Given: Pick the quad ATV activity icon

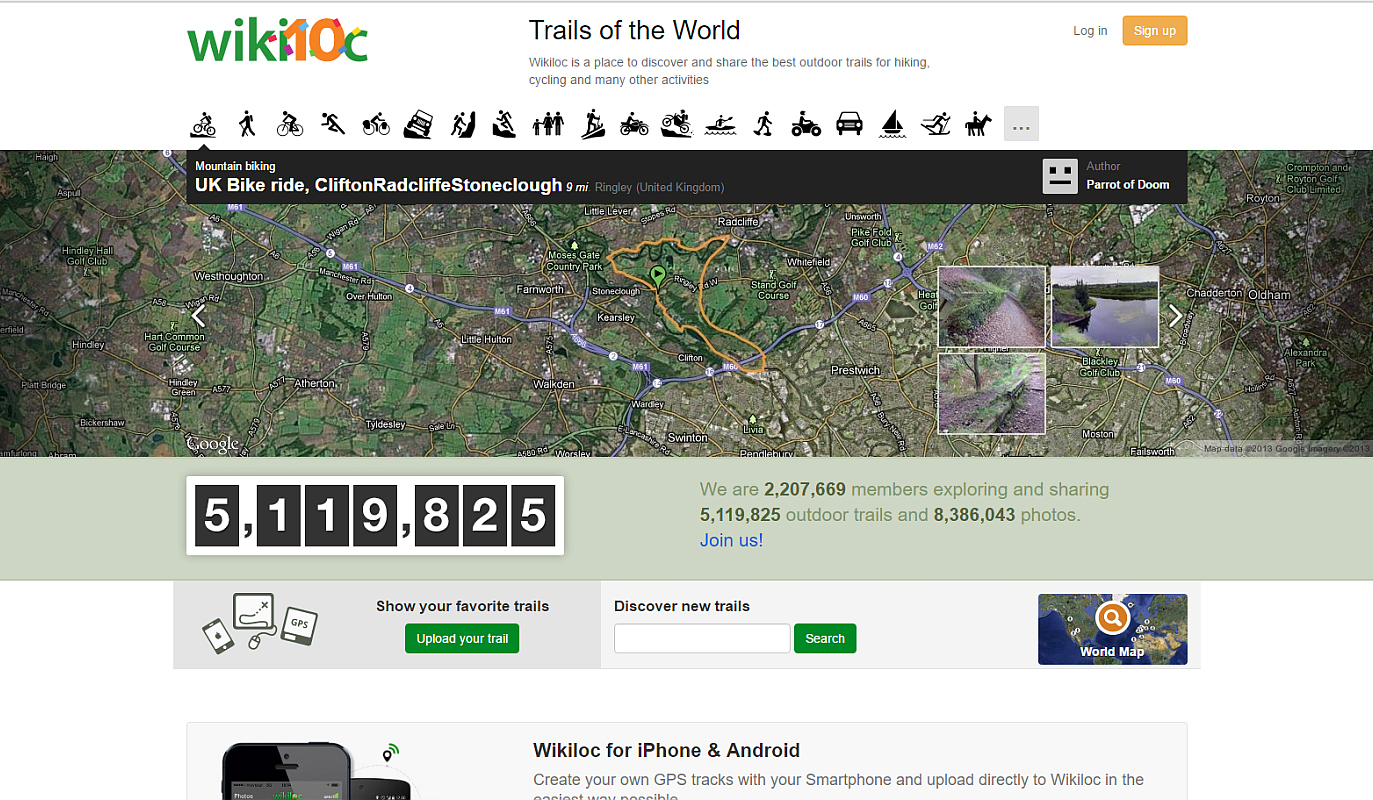Looking at the screenshot, I should pos(806,124).
